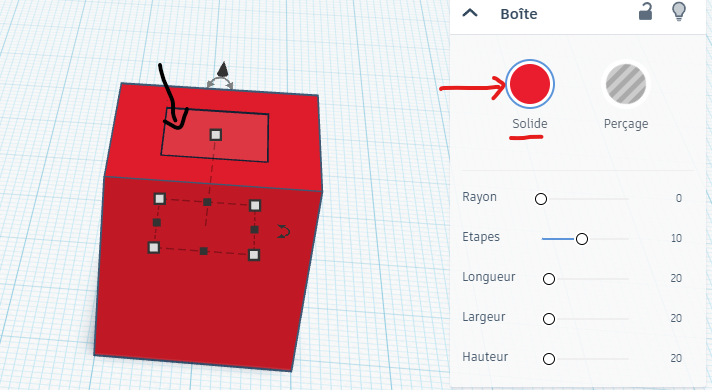Click the Hauteur slider handle
712x390 pixels.
click(549, 359)
